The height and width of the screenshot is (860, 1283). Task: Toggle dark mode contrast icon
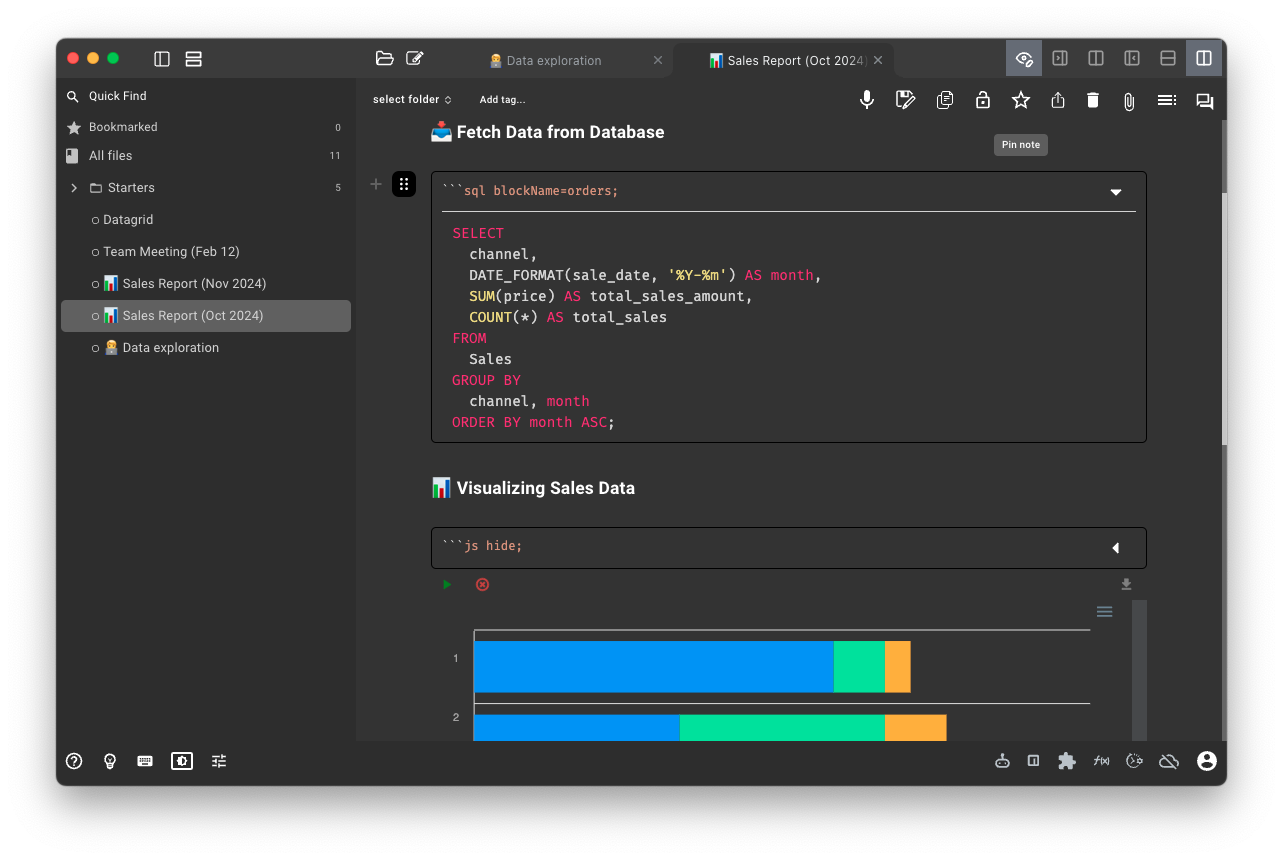181,761
